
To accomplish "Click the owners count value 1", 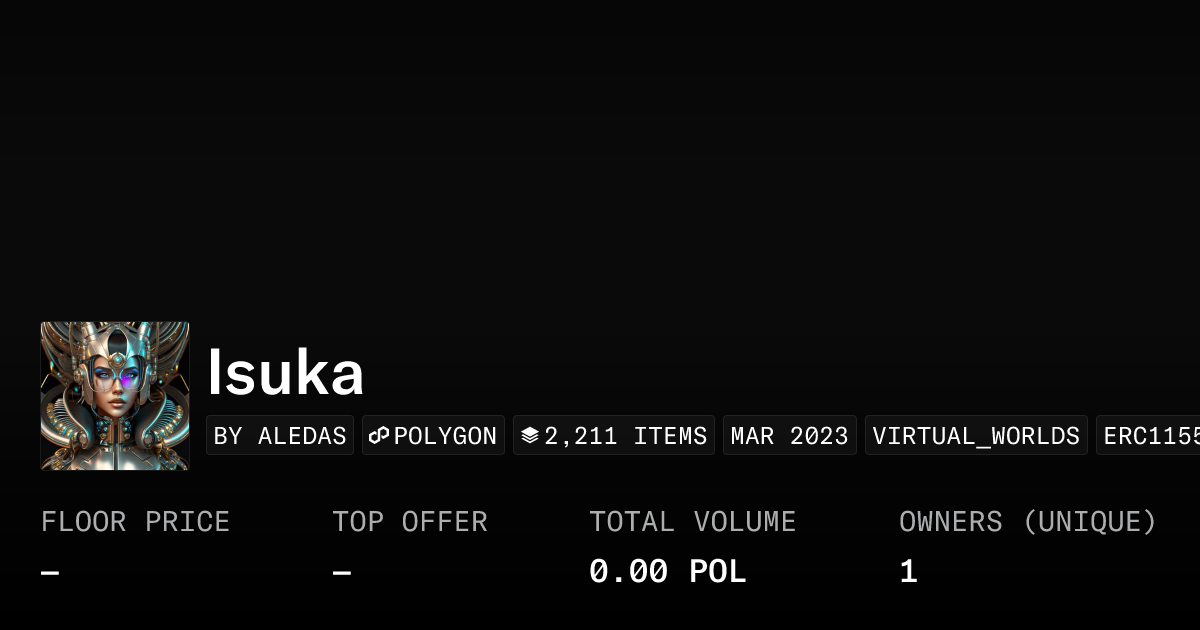I will tap(907, 570).
